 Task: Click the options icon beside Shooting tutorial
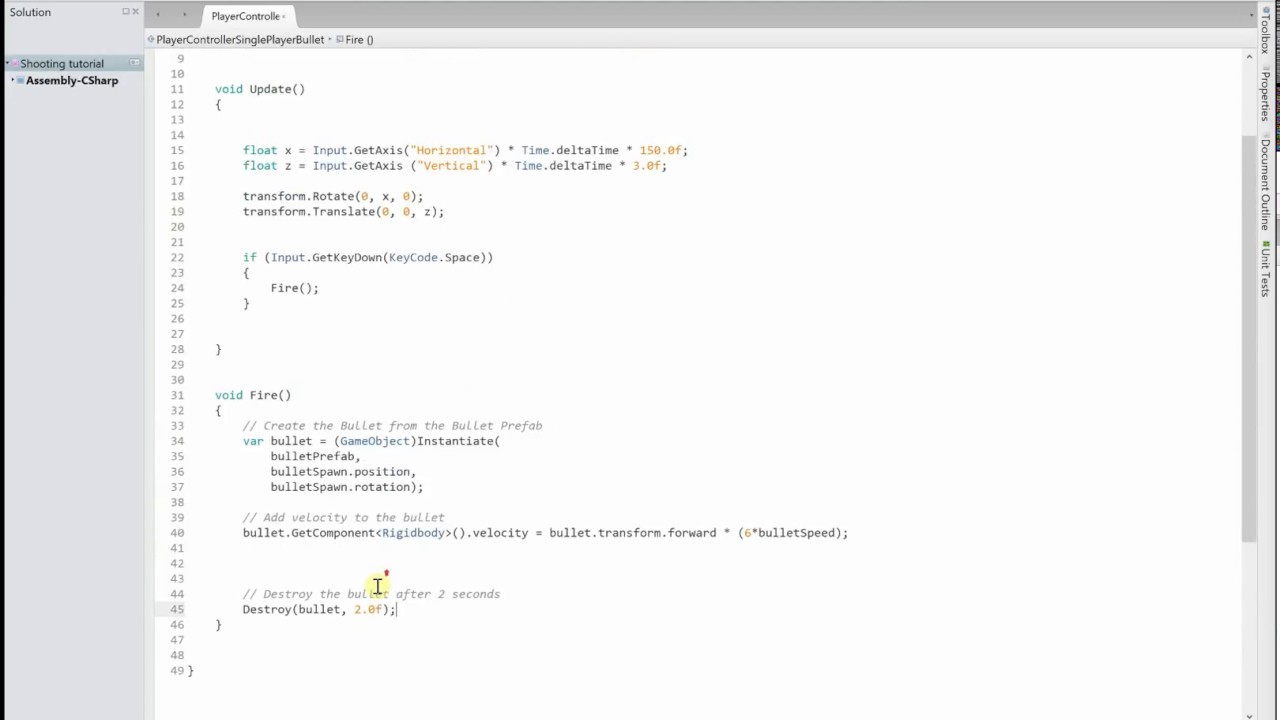(134, 63)
